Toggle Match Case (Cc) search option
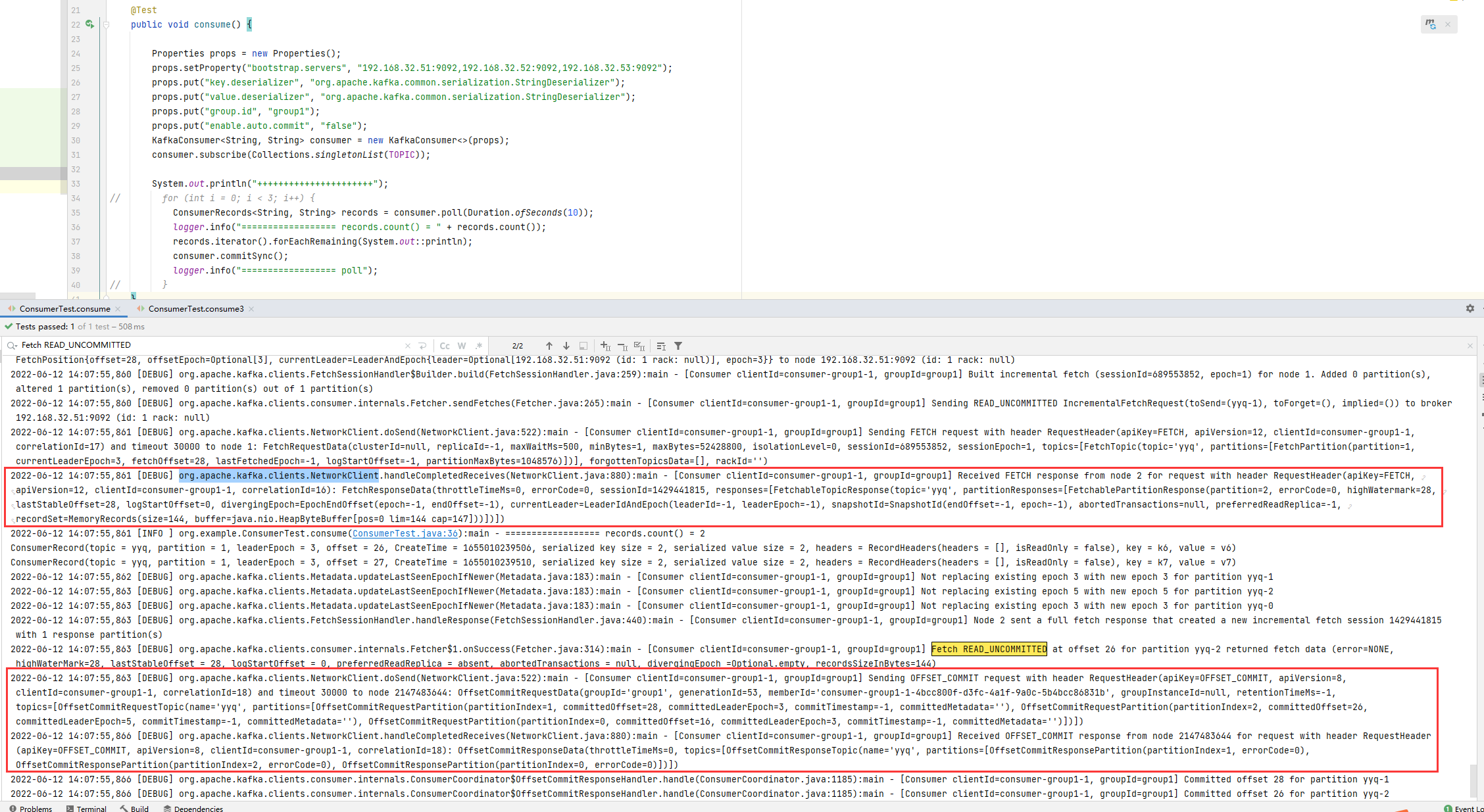The image size is (1484, 812). (x=445, y=346)
